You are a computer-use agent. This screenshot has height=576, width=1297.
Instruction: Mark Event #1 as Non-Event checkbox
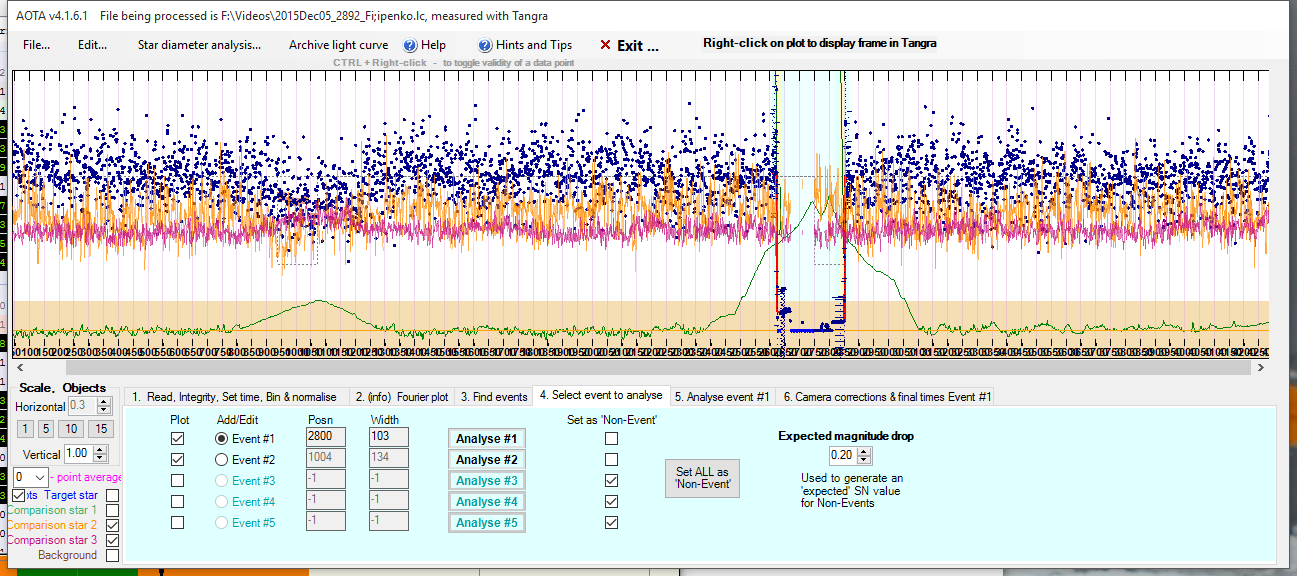tap(611, 439)
